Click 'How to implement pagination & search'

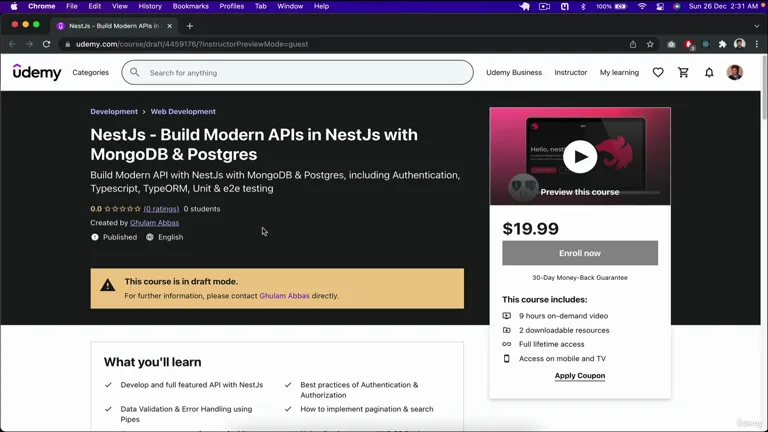[367, 409]
